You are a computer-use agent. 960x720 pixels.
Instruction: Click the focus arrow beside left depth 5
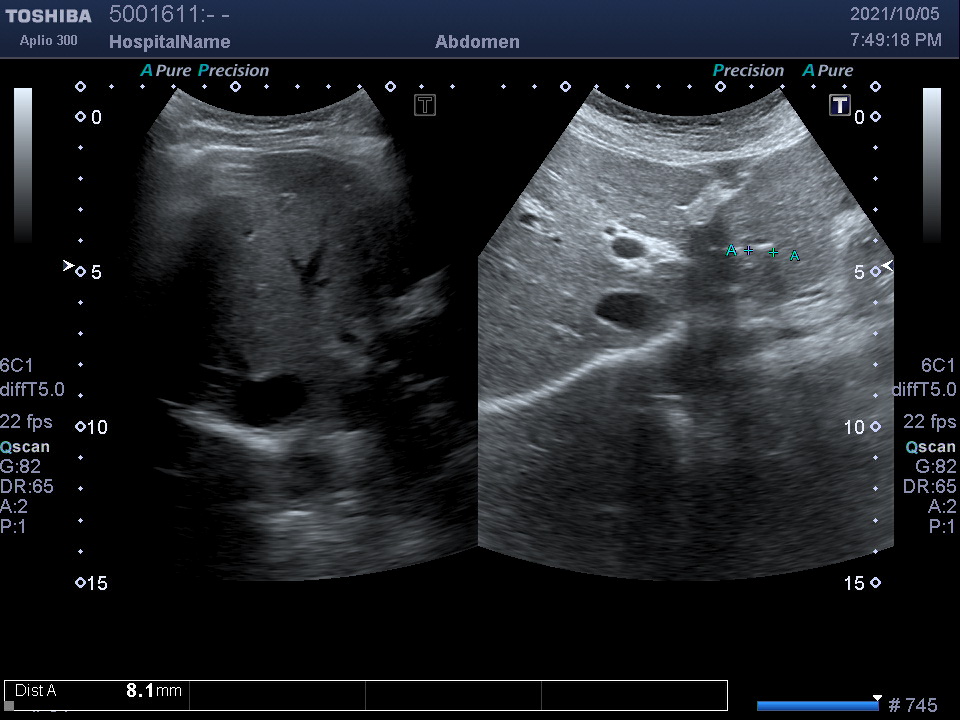[68, 266]
